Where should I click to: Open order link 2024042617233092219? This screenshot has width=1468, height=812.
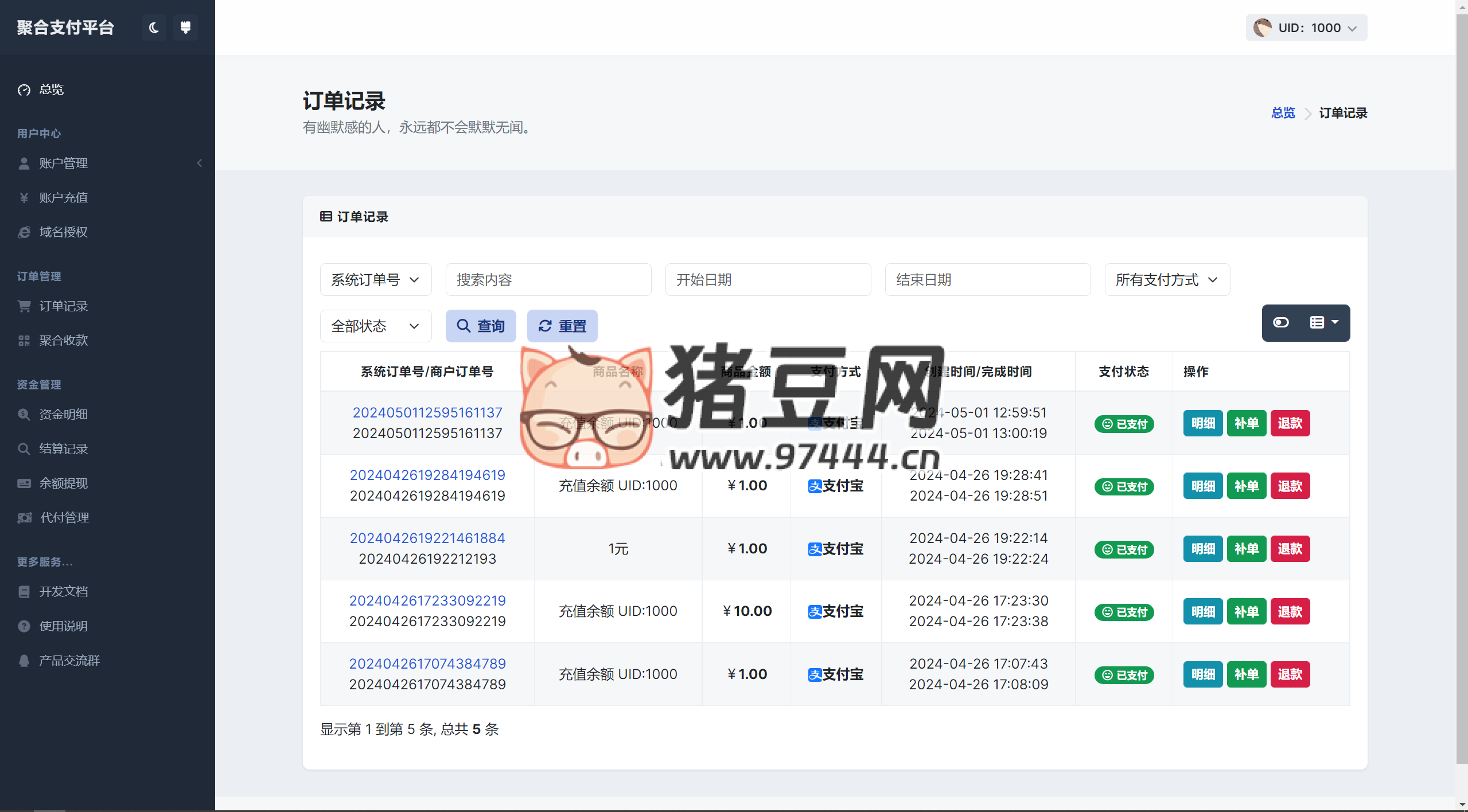pyautogui.click(x=427, y=600)
